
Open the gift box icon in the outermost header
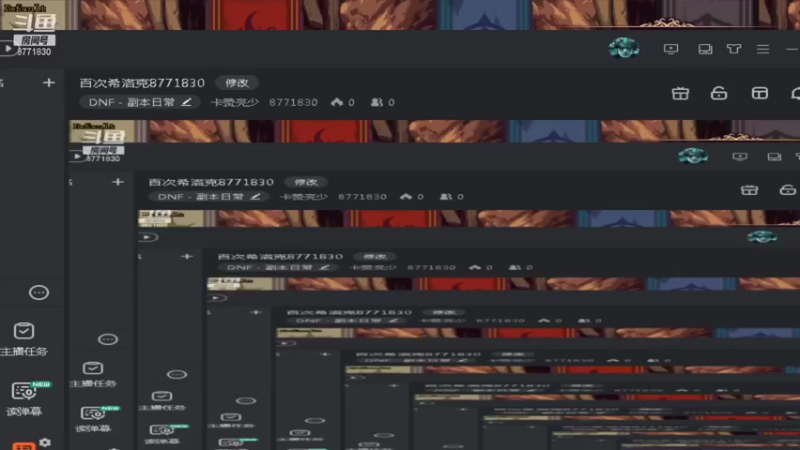click(680, 93)
